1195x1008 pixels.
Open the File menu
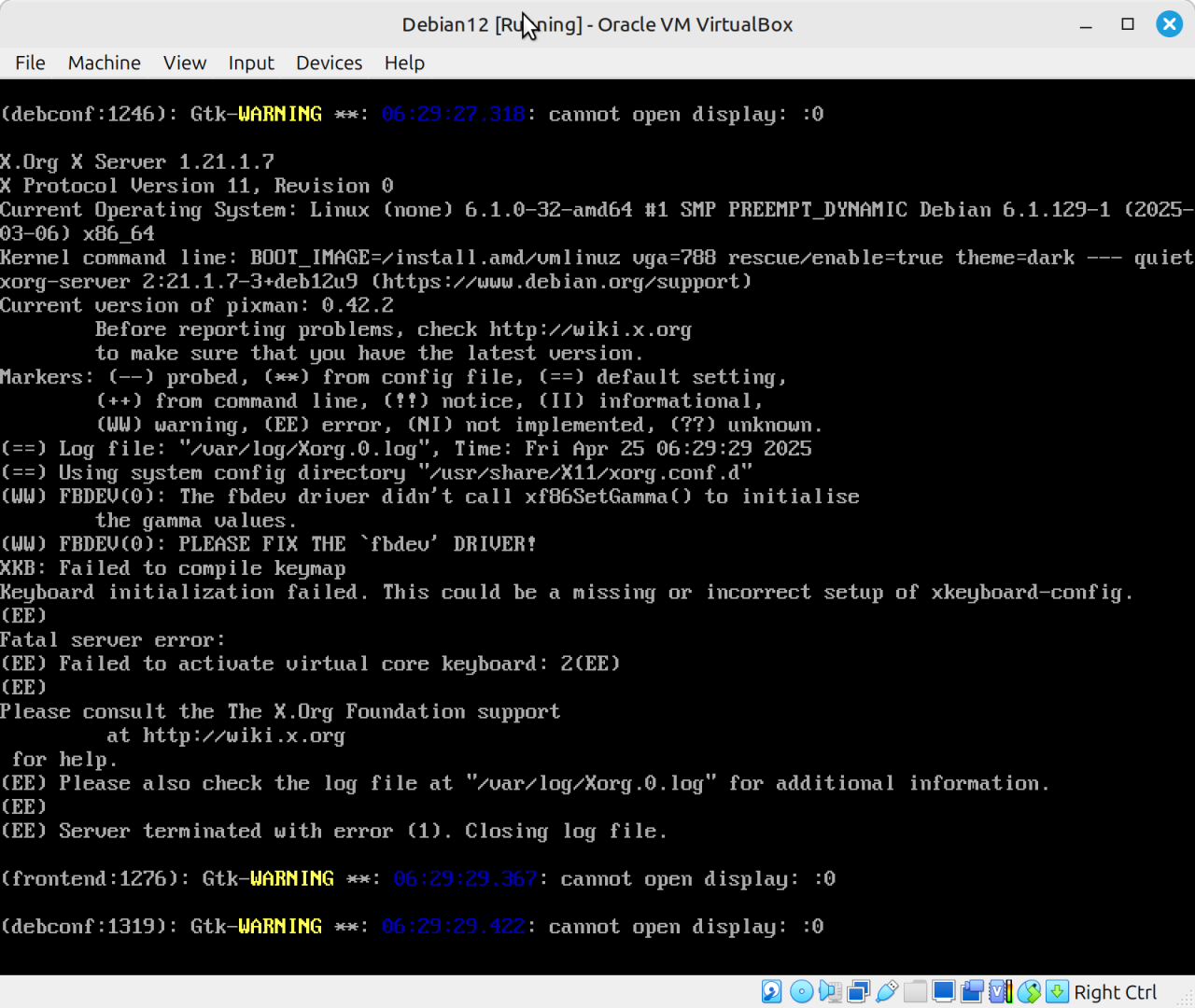coord(30,63)
